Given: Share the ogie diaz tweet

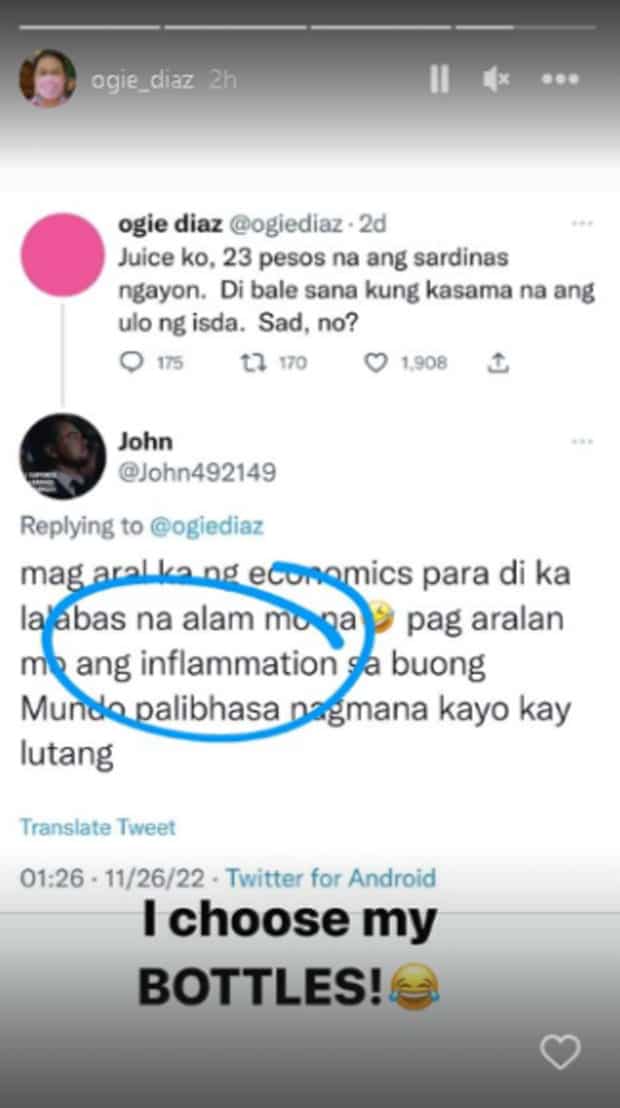Looking at the screenshot, I should pyautogui.click(x=498, y=363).
